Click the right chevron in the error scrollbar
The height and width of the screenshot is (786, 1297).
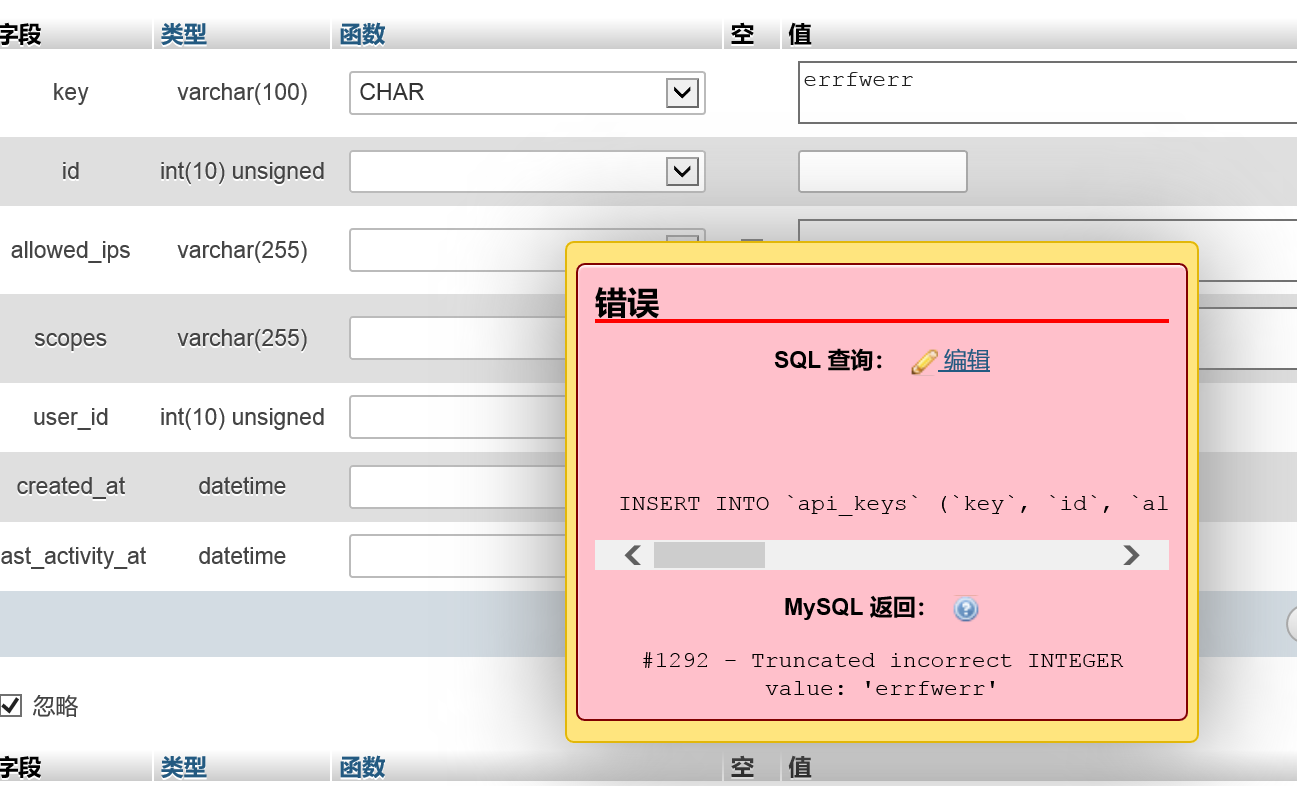pos(1131,554)
